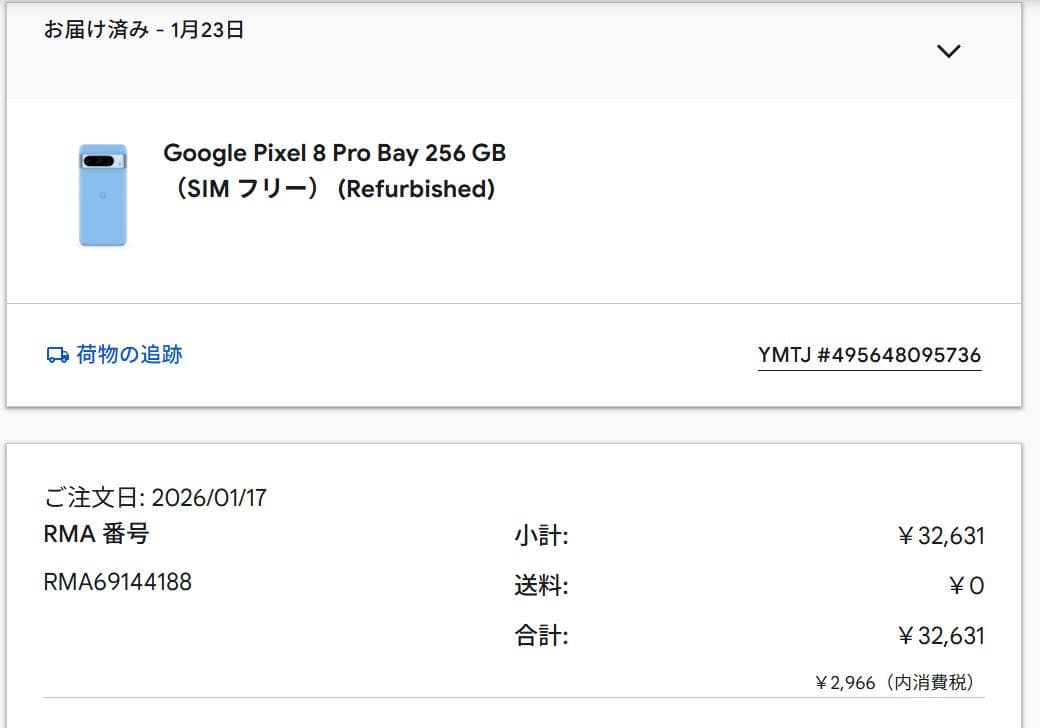Select the blue Pixel 8 Pro thumbnail
The width and height of the screenshot is (1040, 728).
point(104,194)
